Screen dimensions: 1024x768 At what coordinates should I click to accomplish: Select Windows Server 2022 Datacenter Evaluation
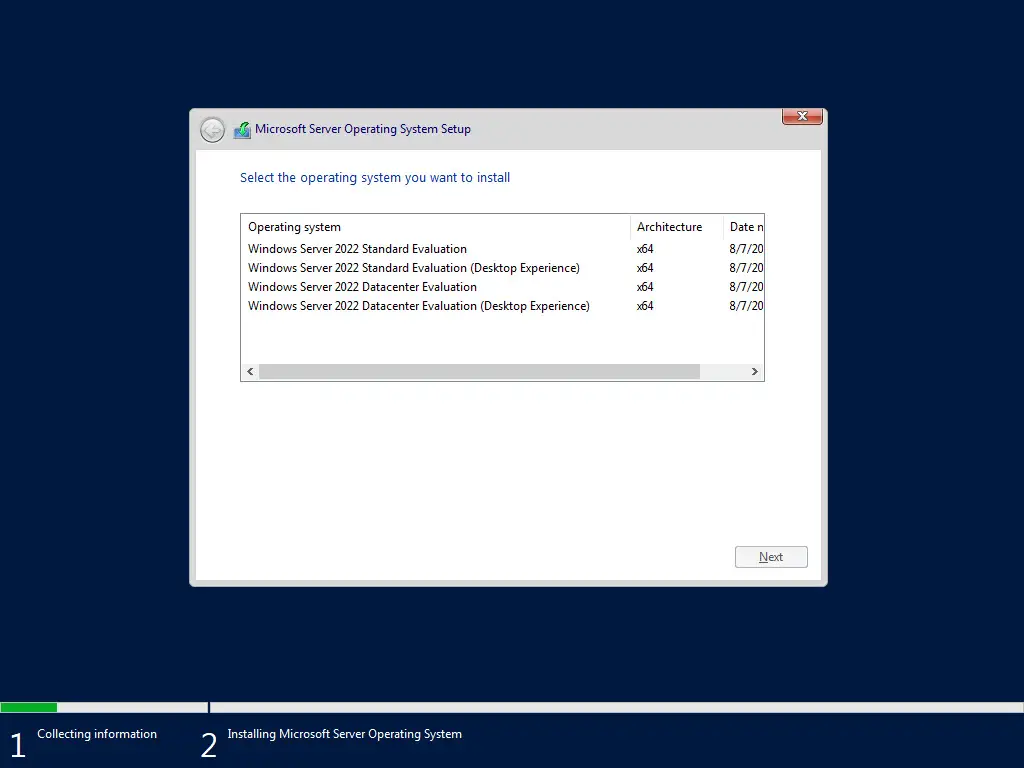pos(362,287)
